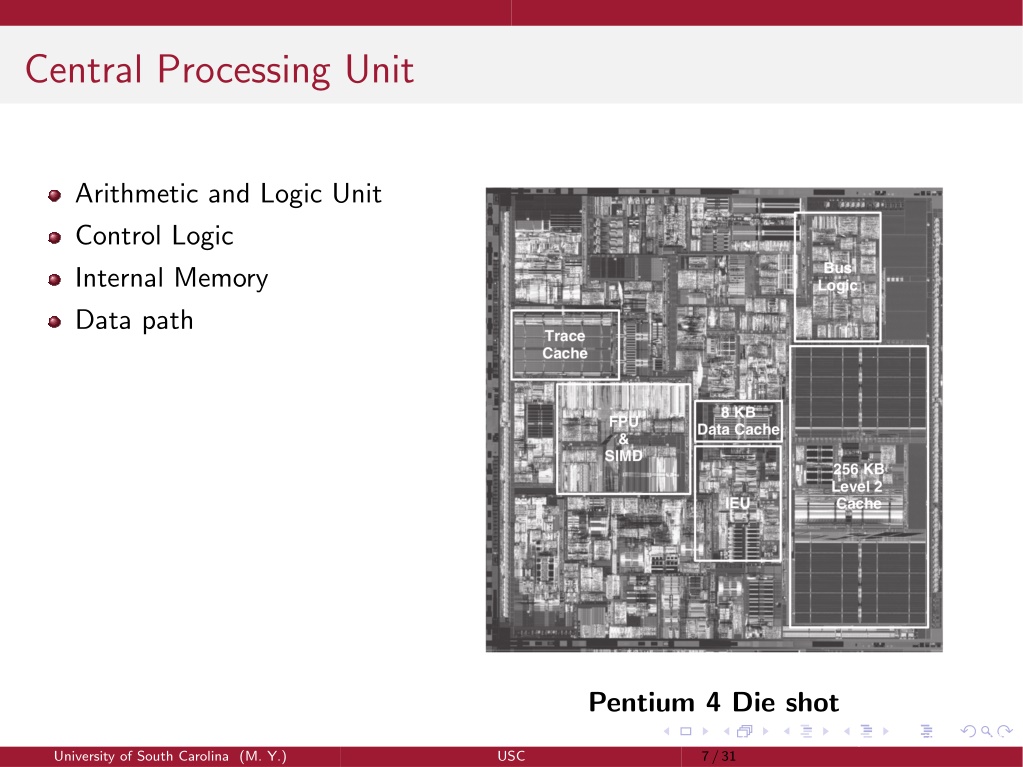Viewport: 1023px width, 767px height.
Task: Click the next frame arrow after frame icon
Action: click(765, 731)
